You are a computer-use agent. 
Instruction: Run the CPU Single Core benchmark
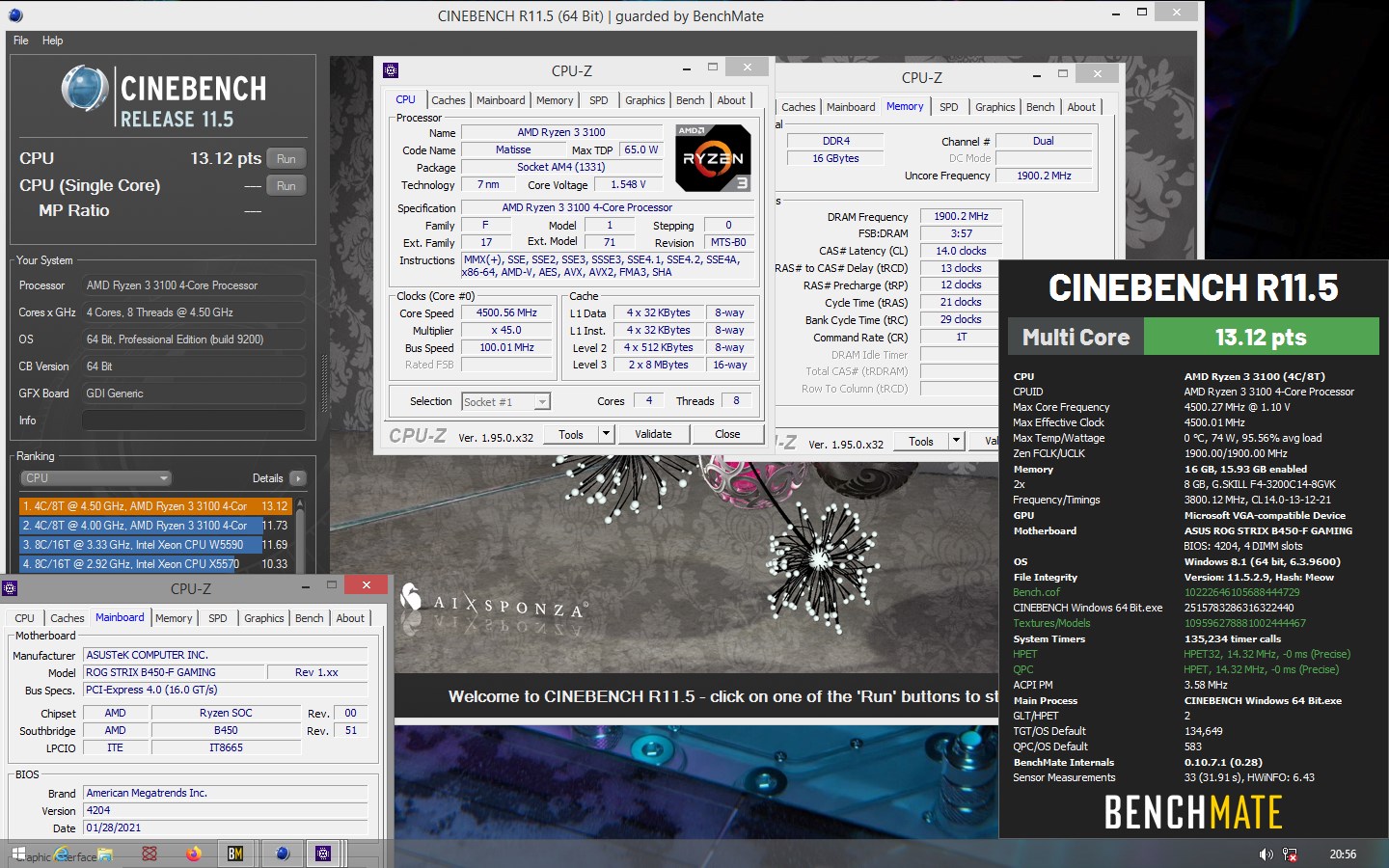pyautogui.click(x=286, y=186)
